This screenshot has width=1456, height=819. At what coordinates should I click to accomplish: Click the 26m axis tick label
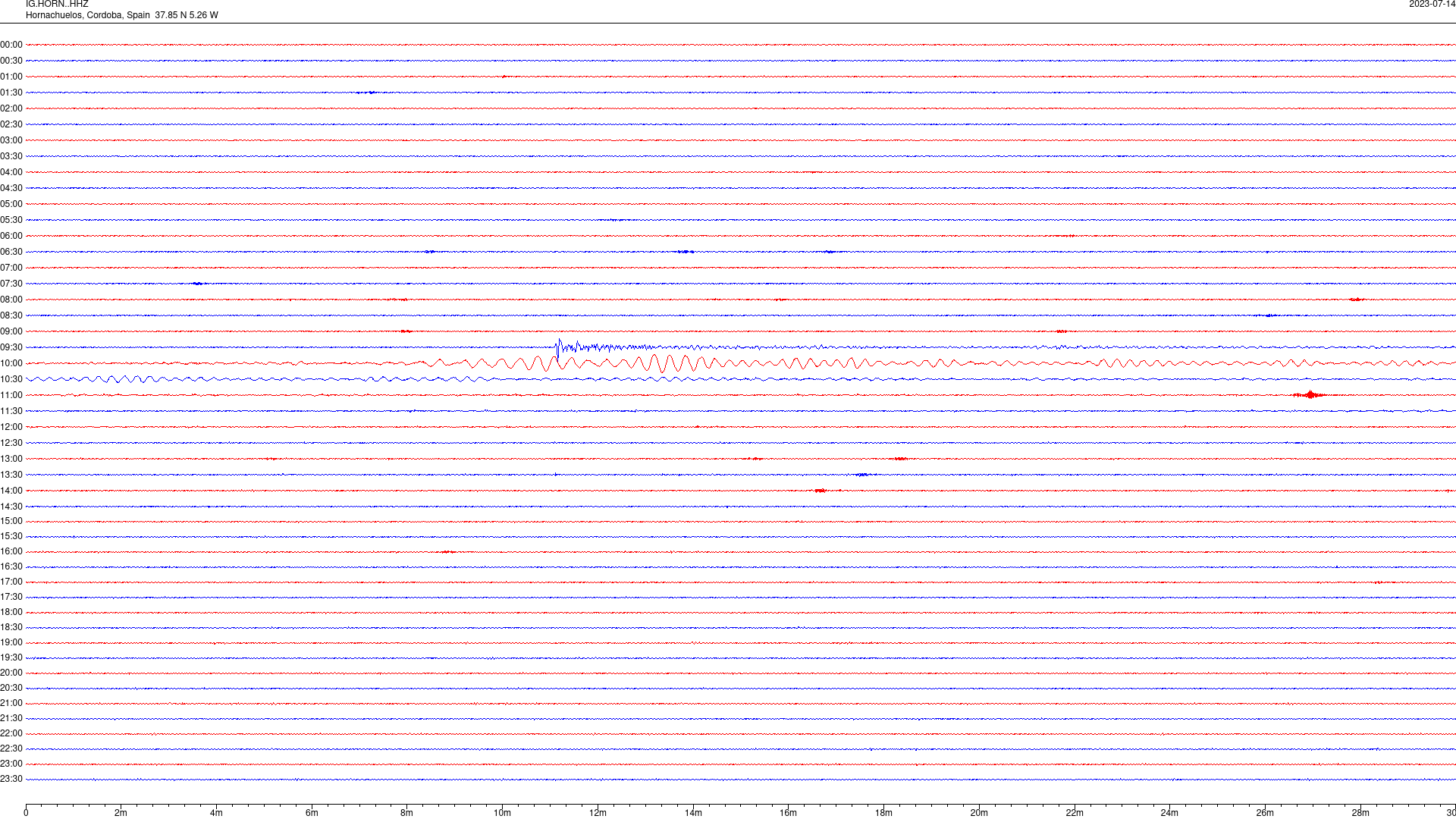click(x=1265, y=813)
